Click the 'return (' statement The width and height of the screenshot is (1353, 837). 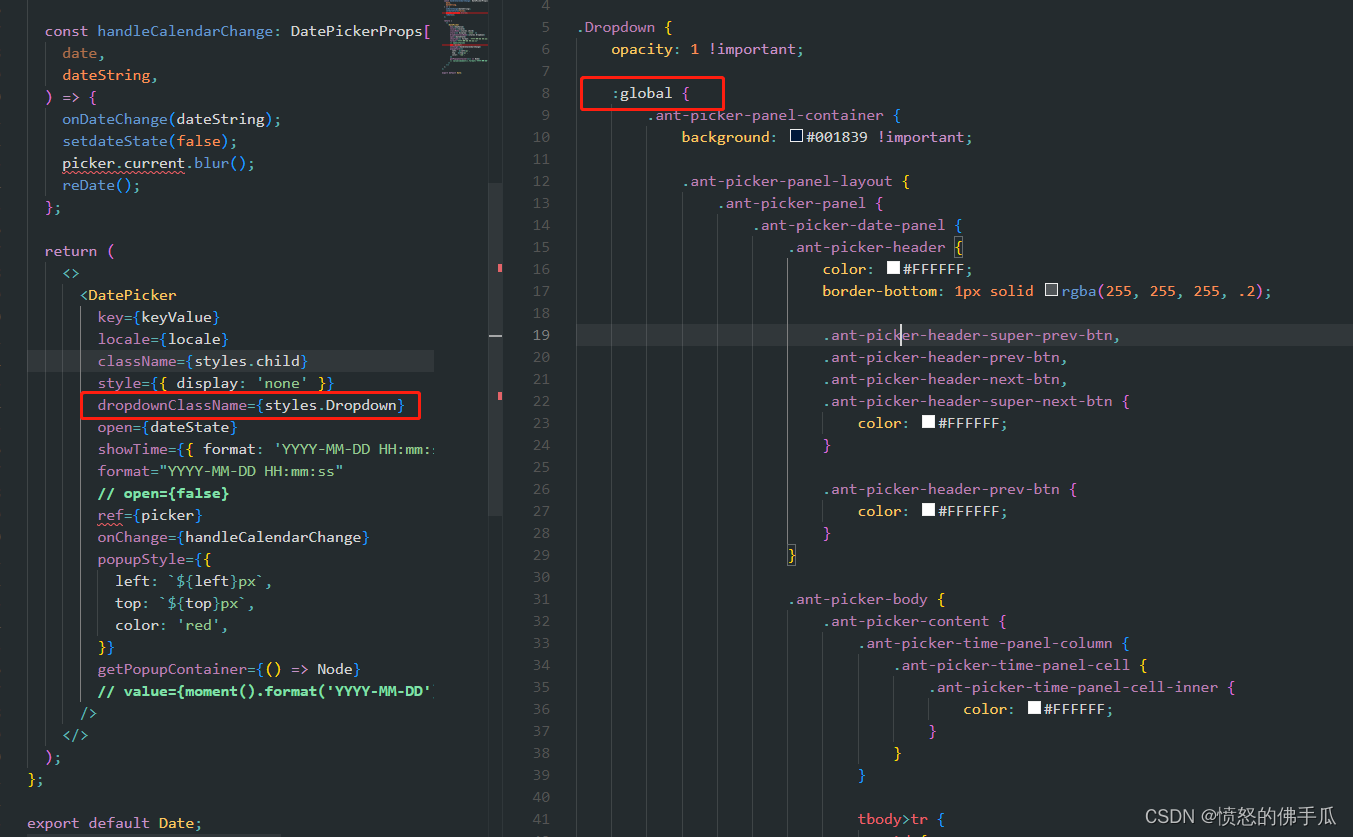80,251
